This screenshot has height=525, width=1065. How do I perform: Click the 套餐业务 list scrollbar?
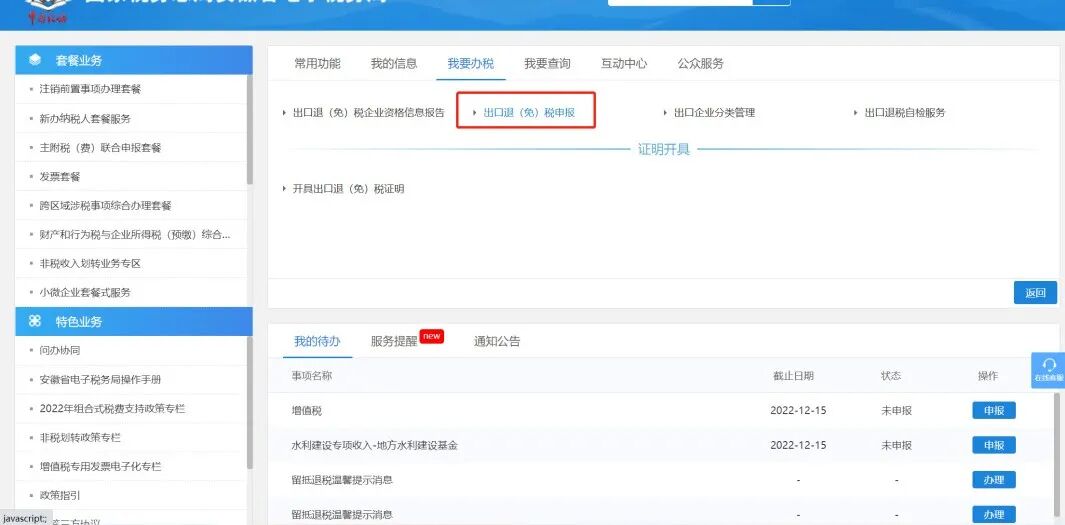pos(249,129)
